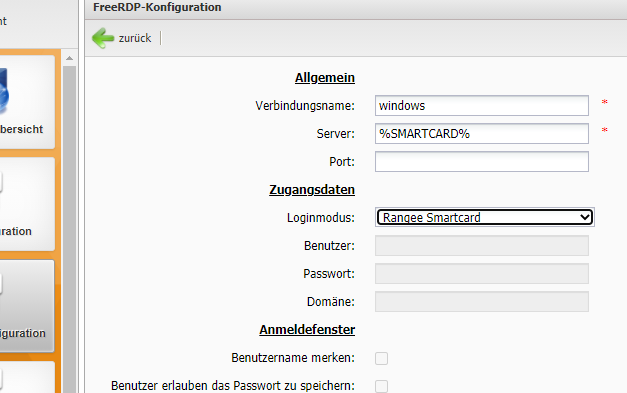Enable the Benutzername merken checkbox

(x=381, y=358)
